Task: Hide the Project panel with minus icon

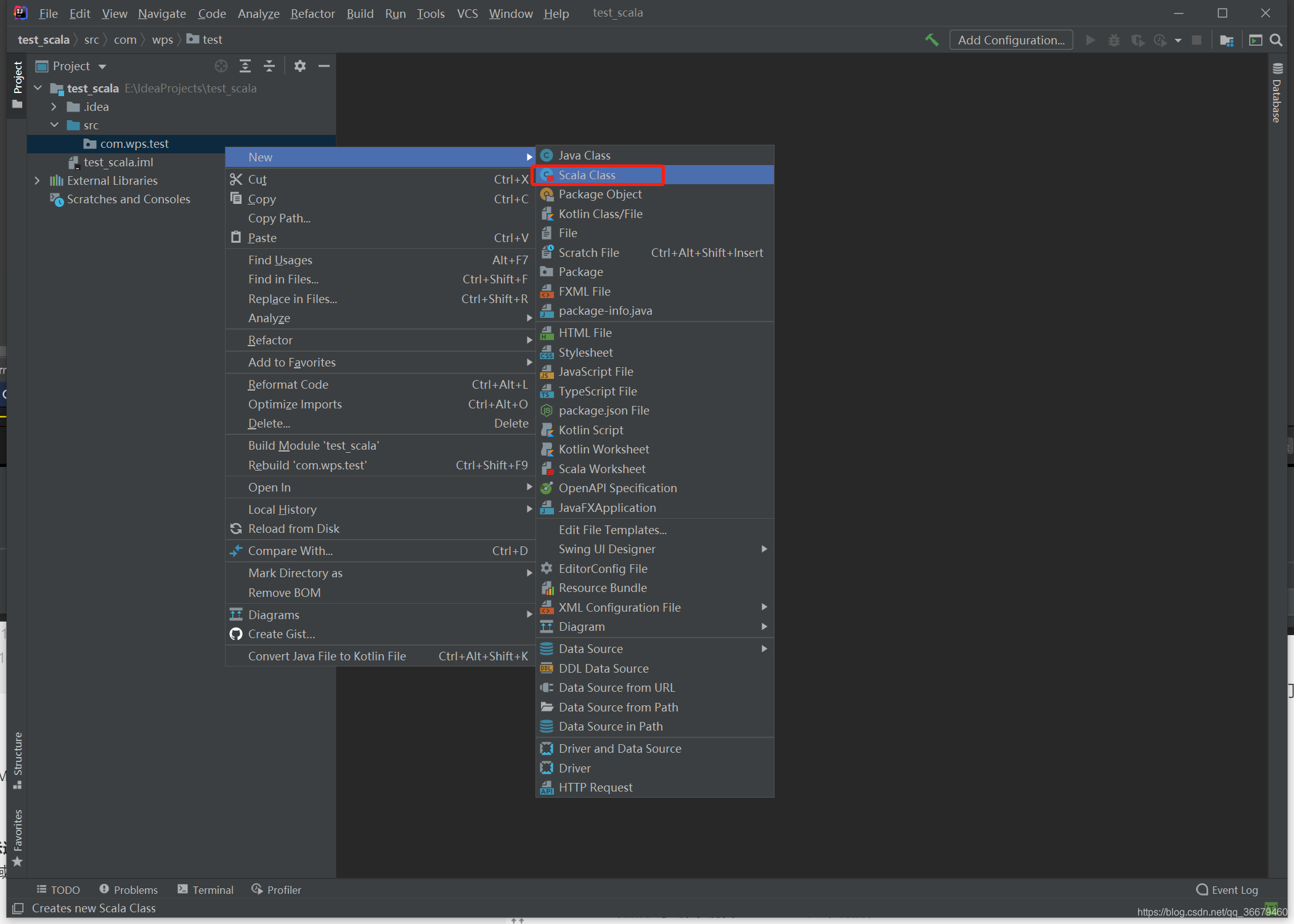Action: point(324,66)
